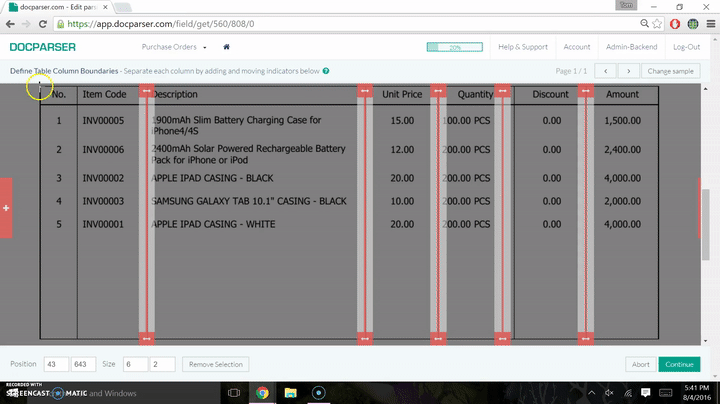Image resolution: width=720 pixels, height=404 pixels.
Task: Open Help & Support menu
Action: pyautogui.click(x=523, y=47)
